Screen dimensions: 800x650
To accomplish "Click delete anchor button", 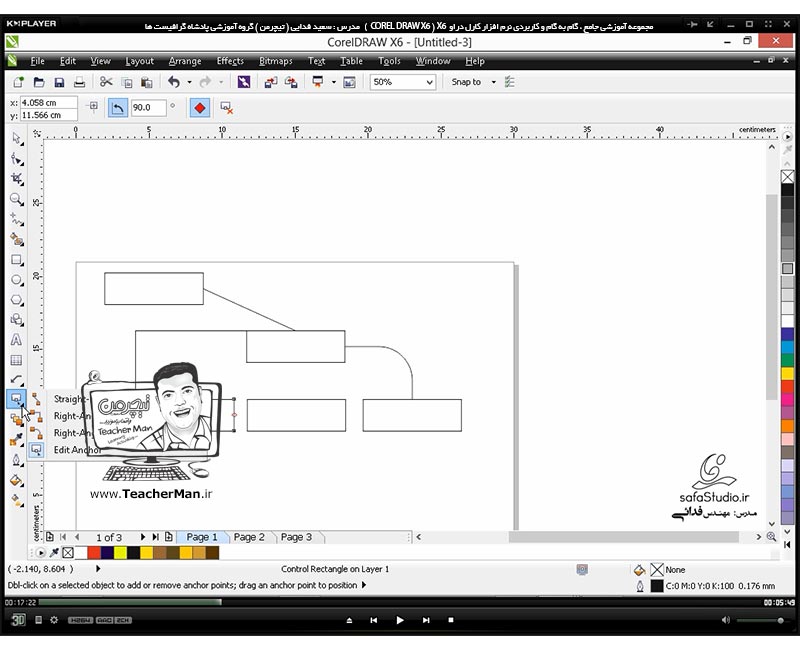I will pos(227,108).
